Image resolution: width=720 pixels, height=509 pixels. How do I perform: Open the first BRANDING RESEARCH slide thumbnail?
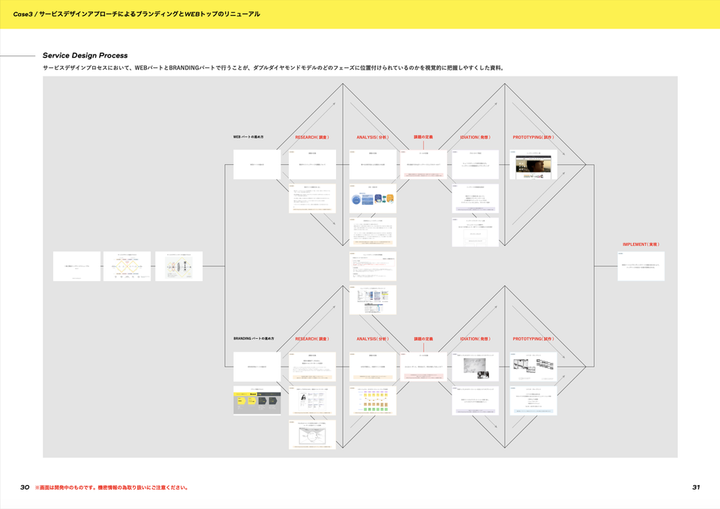click(312, 367)
